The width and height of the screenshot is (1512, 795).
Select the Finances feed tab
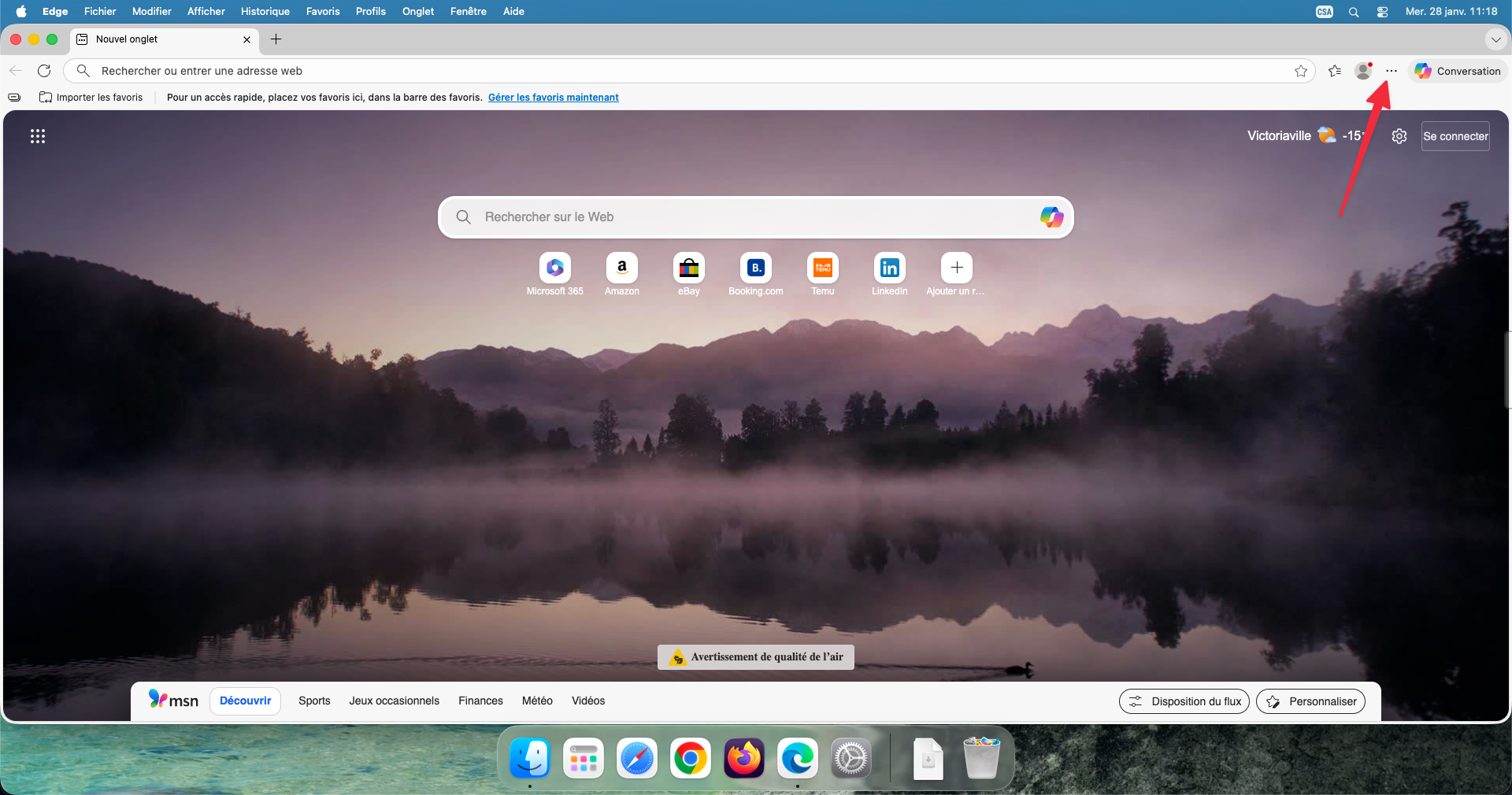click(480, 701)
